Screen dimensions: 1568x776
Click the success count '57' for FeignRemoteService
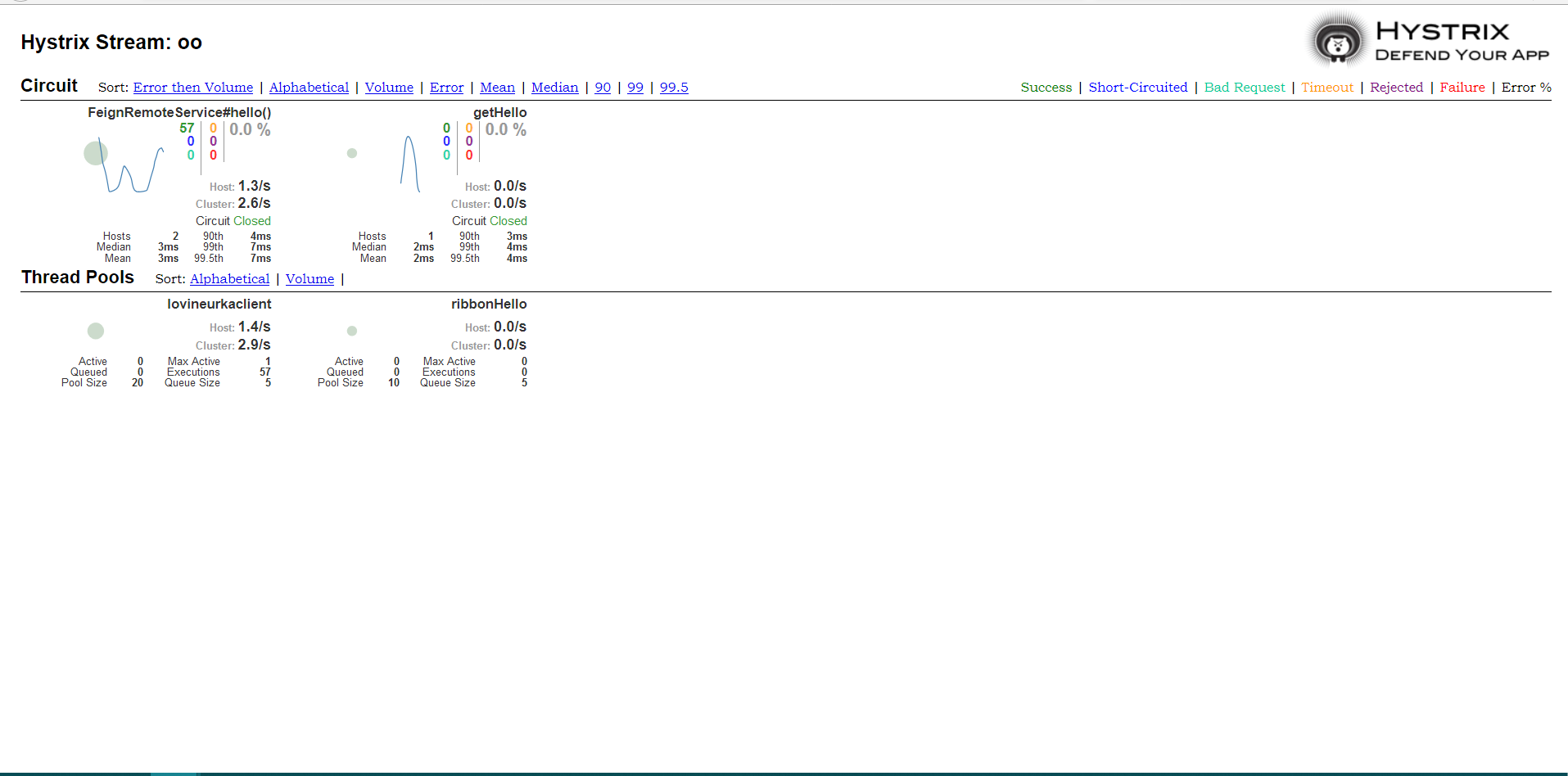pos(187,128)
